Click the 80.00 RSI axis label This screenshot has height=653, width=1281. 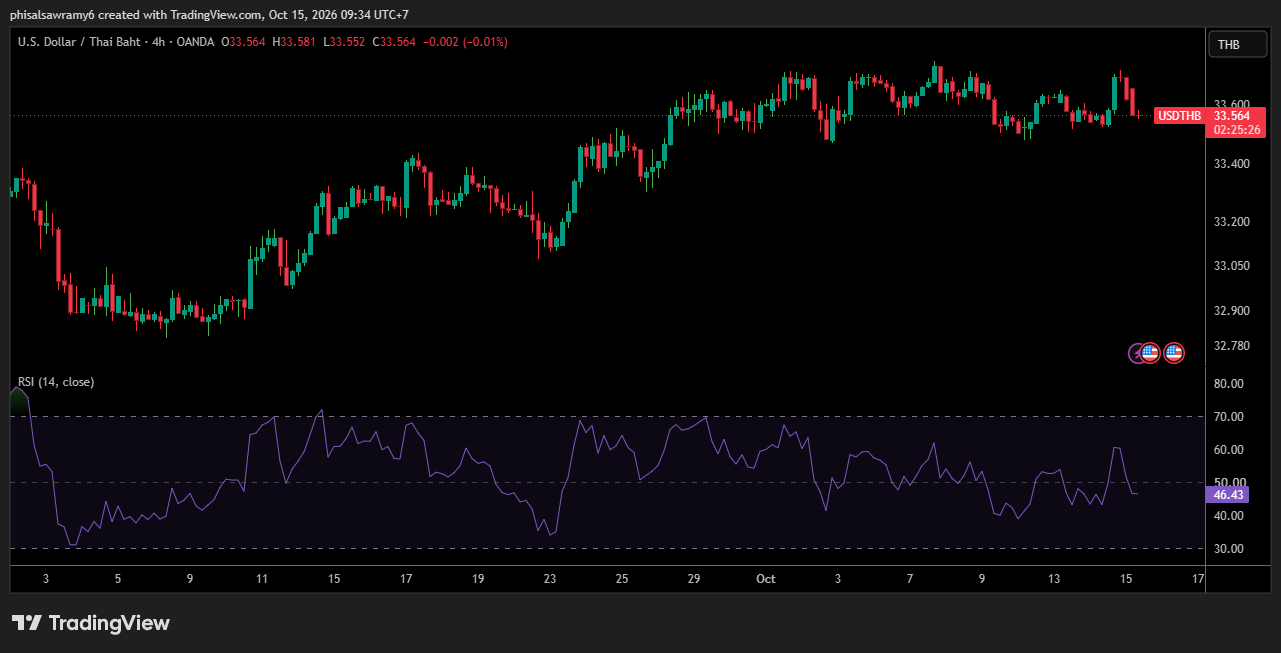pos(1228,383)
